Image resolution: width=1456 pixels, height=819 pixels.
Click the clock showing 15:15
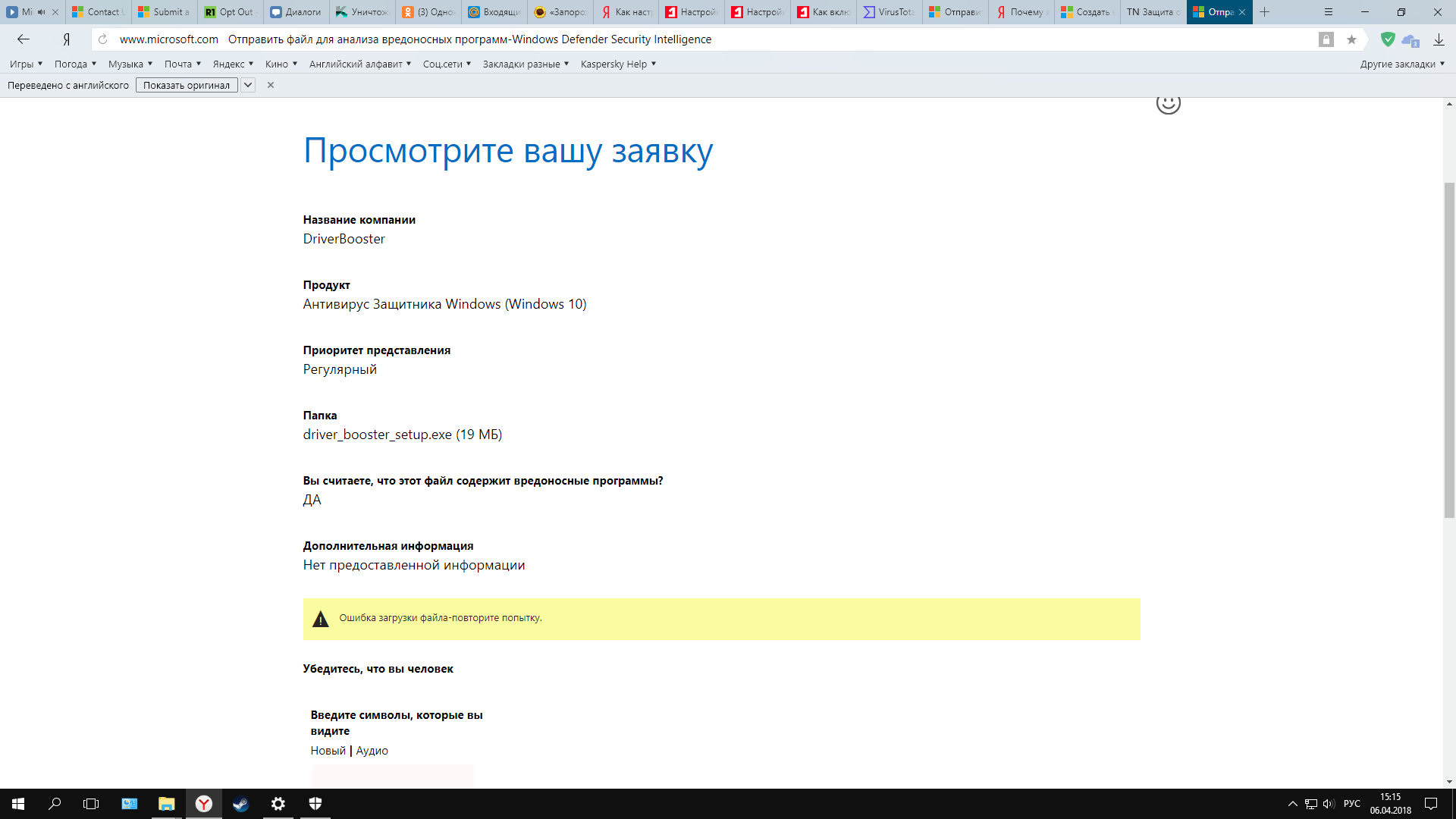point(1390,797)
